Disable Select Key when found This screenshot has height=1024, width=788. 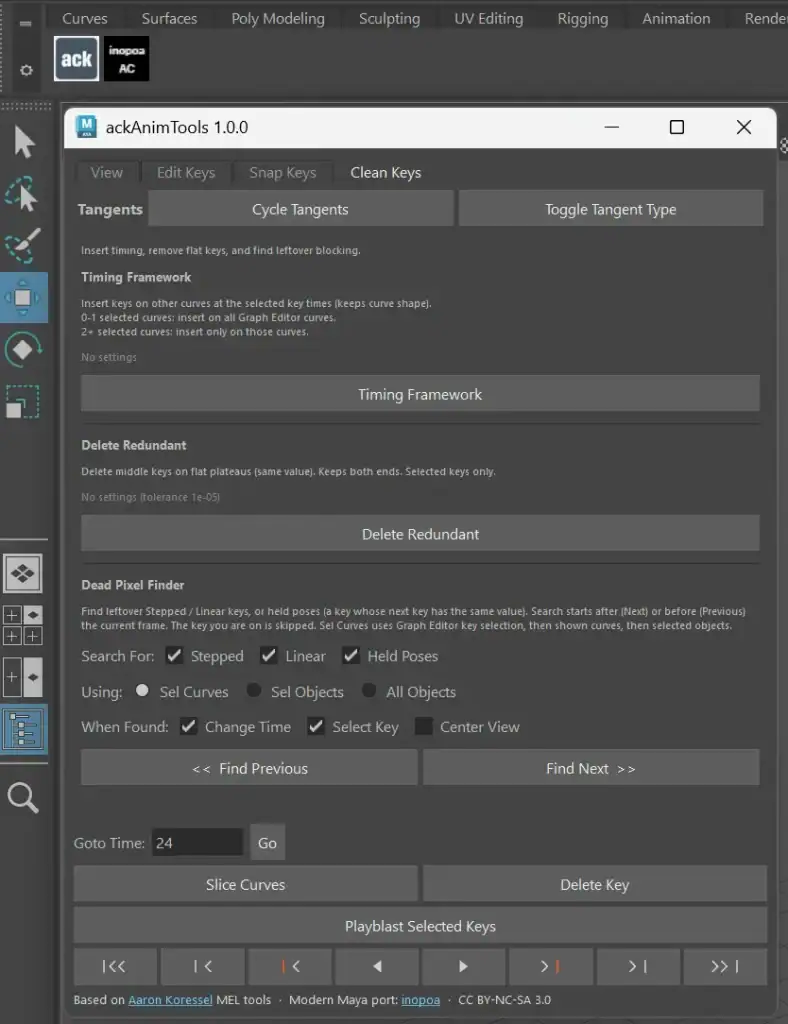pos(316,726)
